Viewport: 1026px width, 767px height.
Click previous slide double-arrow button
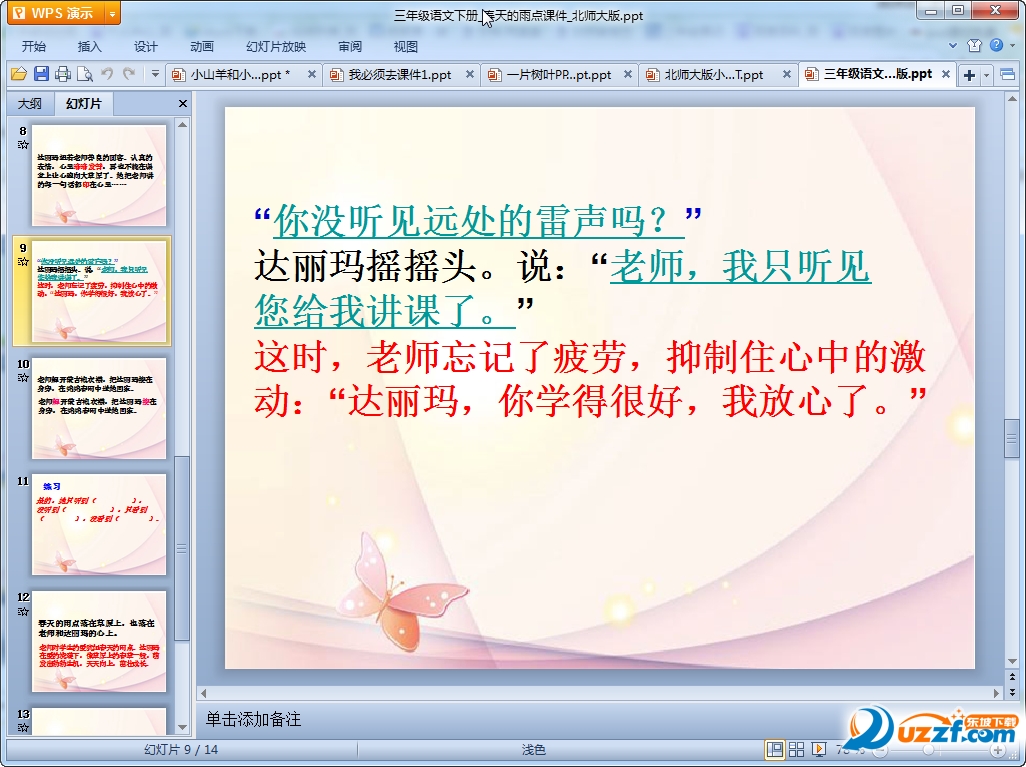(x=1012, y=677)
